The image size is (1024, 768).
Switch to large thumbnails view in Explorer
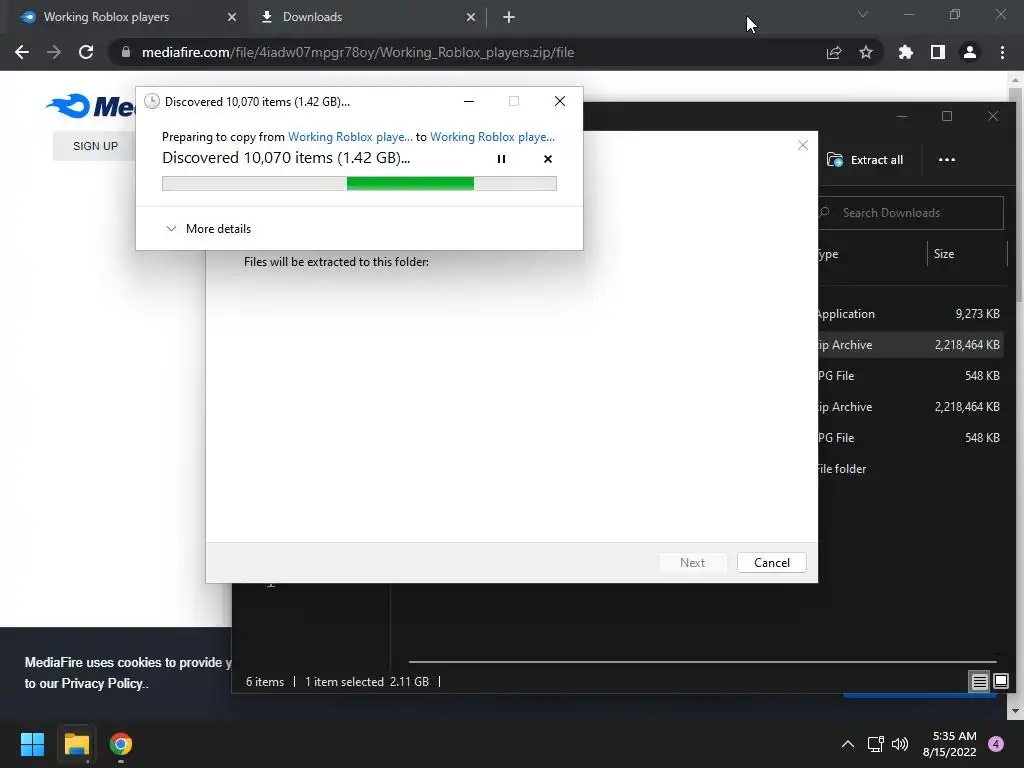(x=1000, y=682)
